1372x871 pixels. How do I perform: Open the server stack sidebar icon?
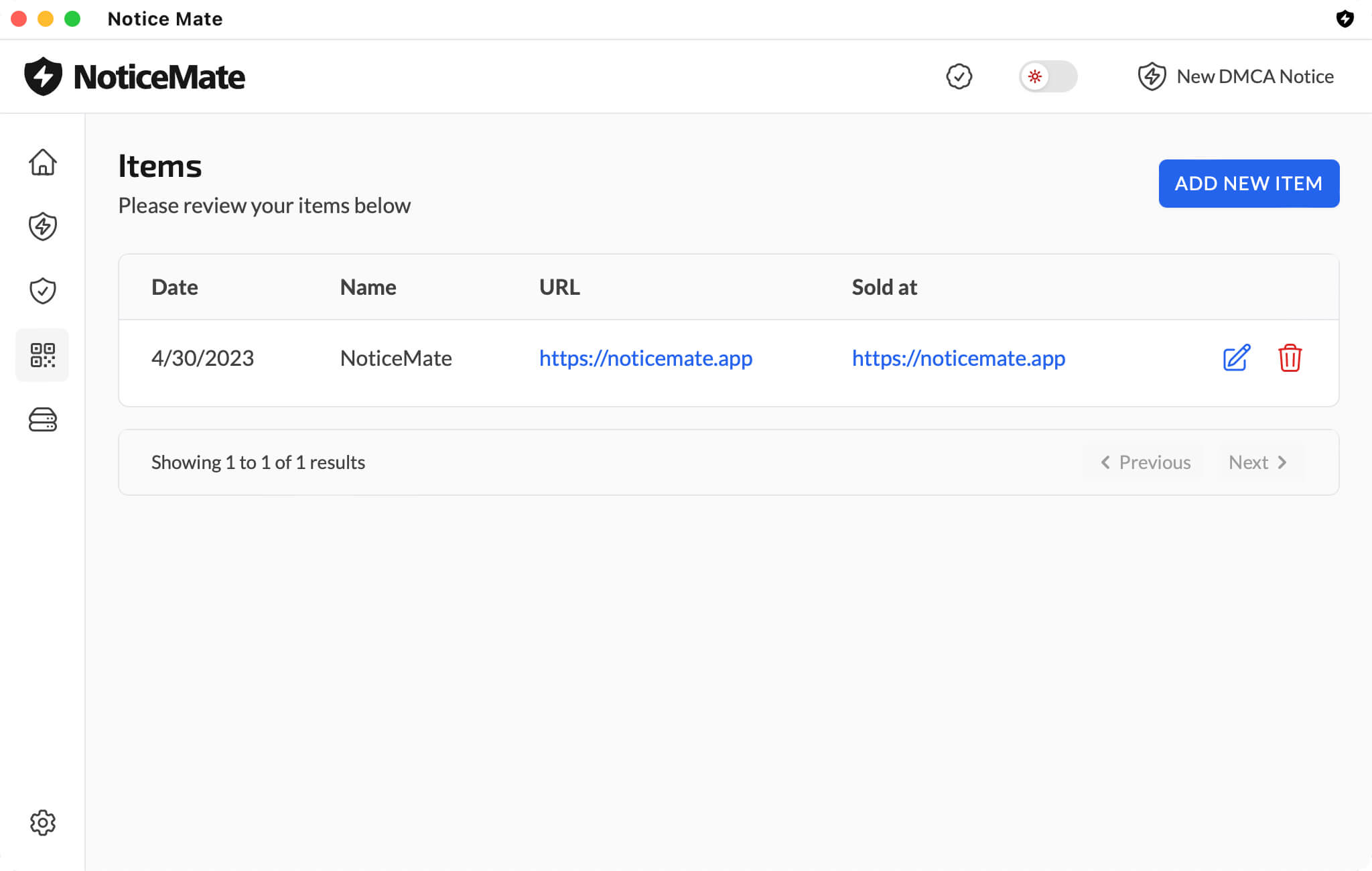(x=42, y=419)
